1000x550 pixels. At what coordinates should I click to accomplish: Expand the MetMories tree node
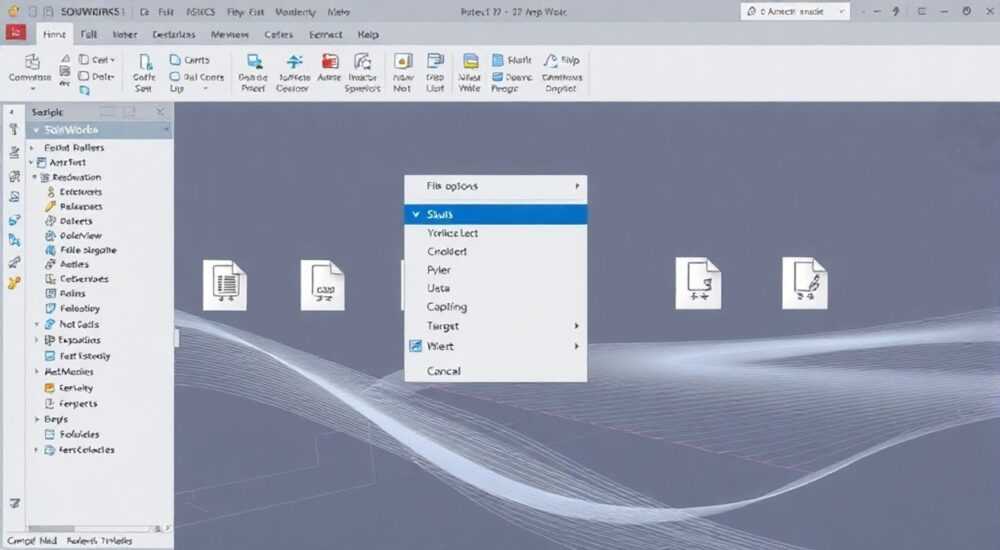pyautogui.click(x=37, y=371)
